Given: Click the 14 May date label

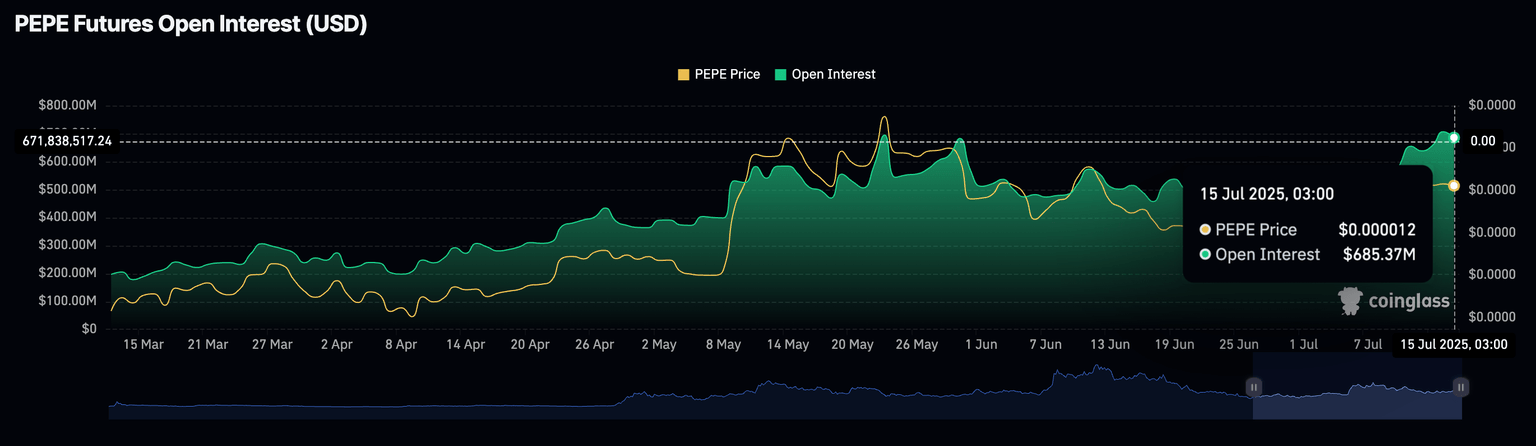Looking at the screenshot, I should [788, 344].
